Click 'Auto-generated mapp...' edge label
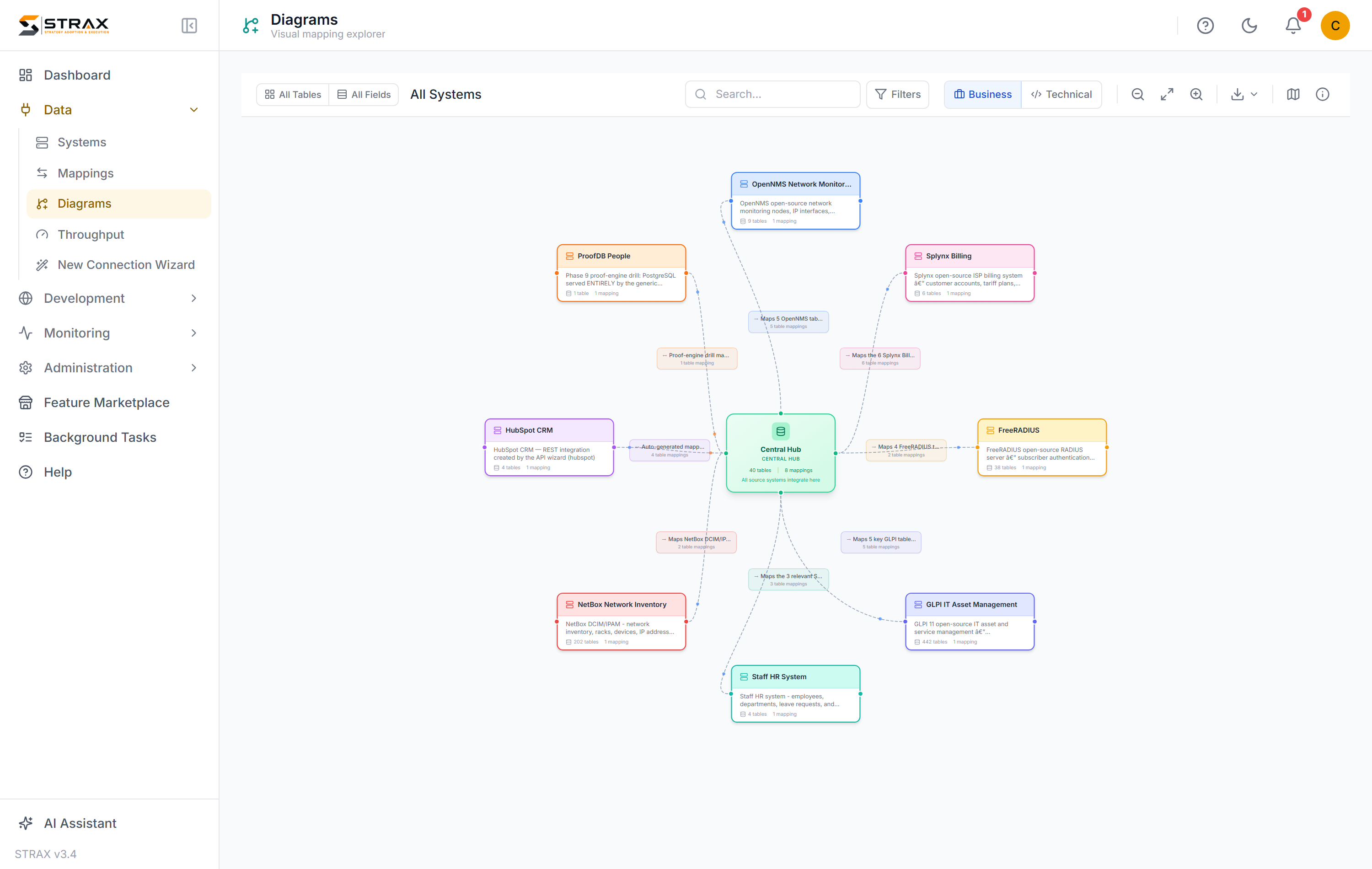This screenshot has height=869, width=1372. 670,450
